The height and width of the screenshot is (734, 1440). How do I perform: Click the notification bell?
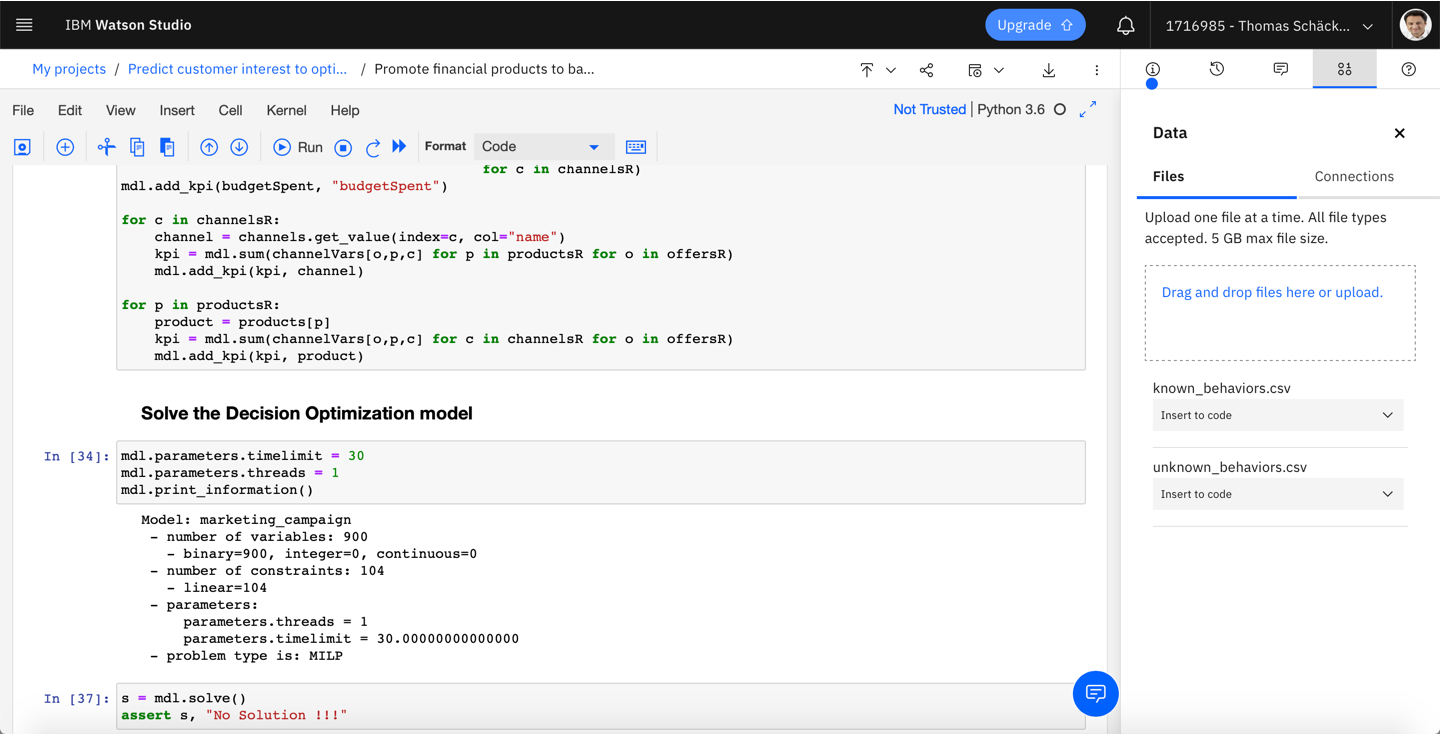pos(1125,24)
